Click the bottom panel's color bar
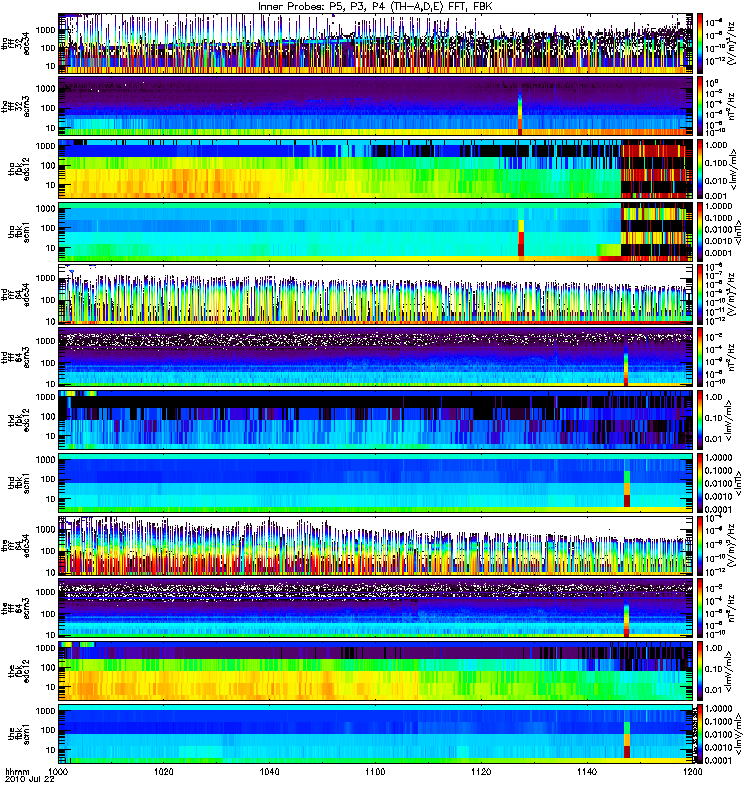750x800 pixels. click(700, 734)
